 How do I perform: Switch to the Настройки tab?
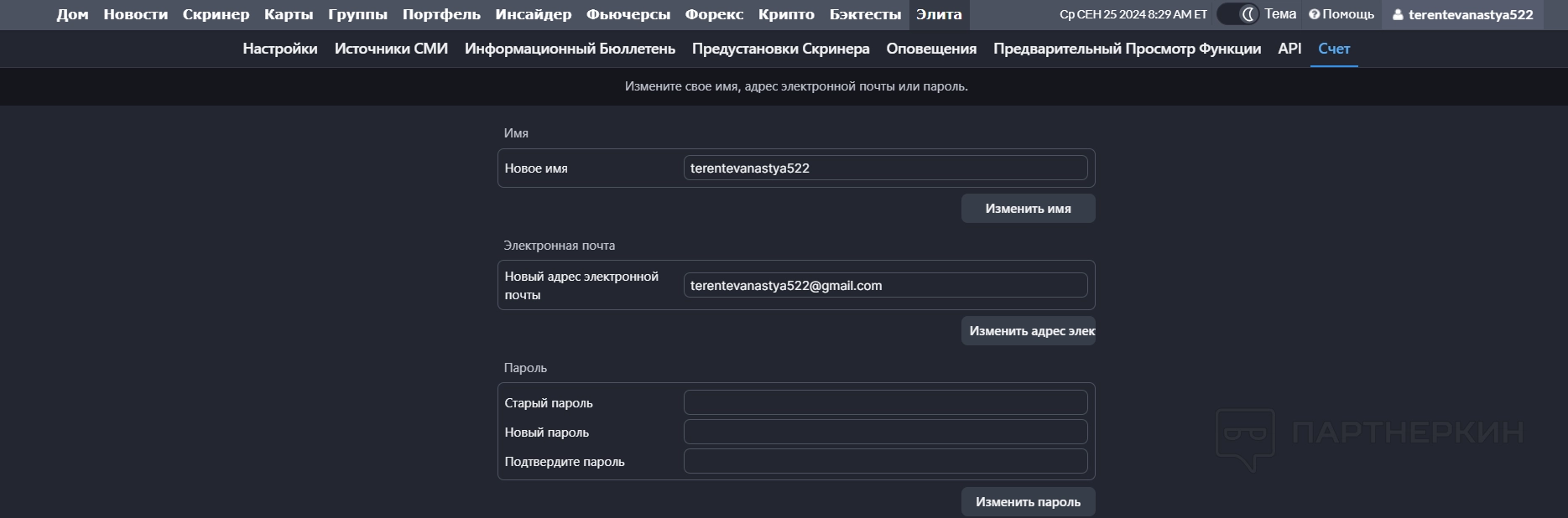click(x=280, y=49)
